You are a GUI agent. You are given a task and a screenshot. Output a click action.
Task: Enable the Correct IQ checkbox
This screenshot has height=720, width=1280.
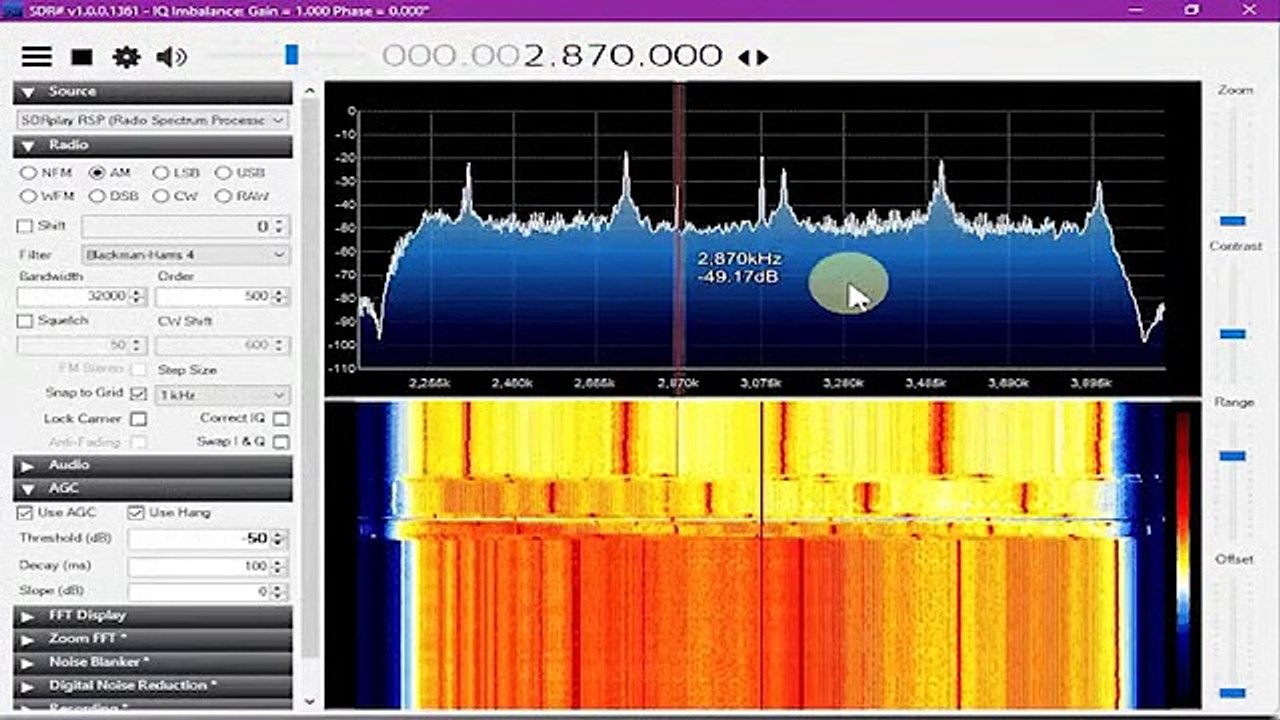[x=281, y=419]
